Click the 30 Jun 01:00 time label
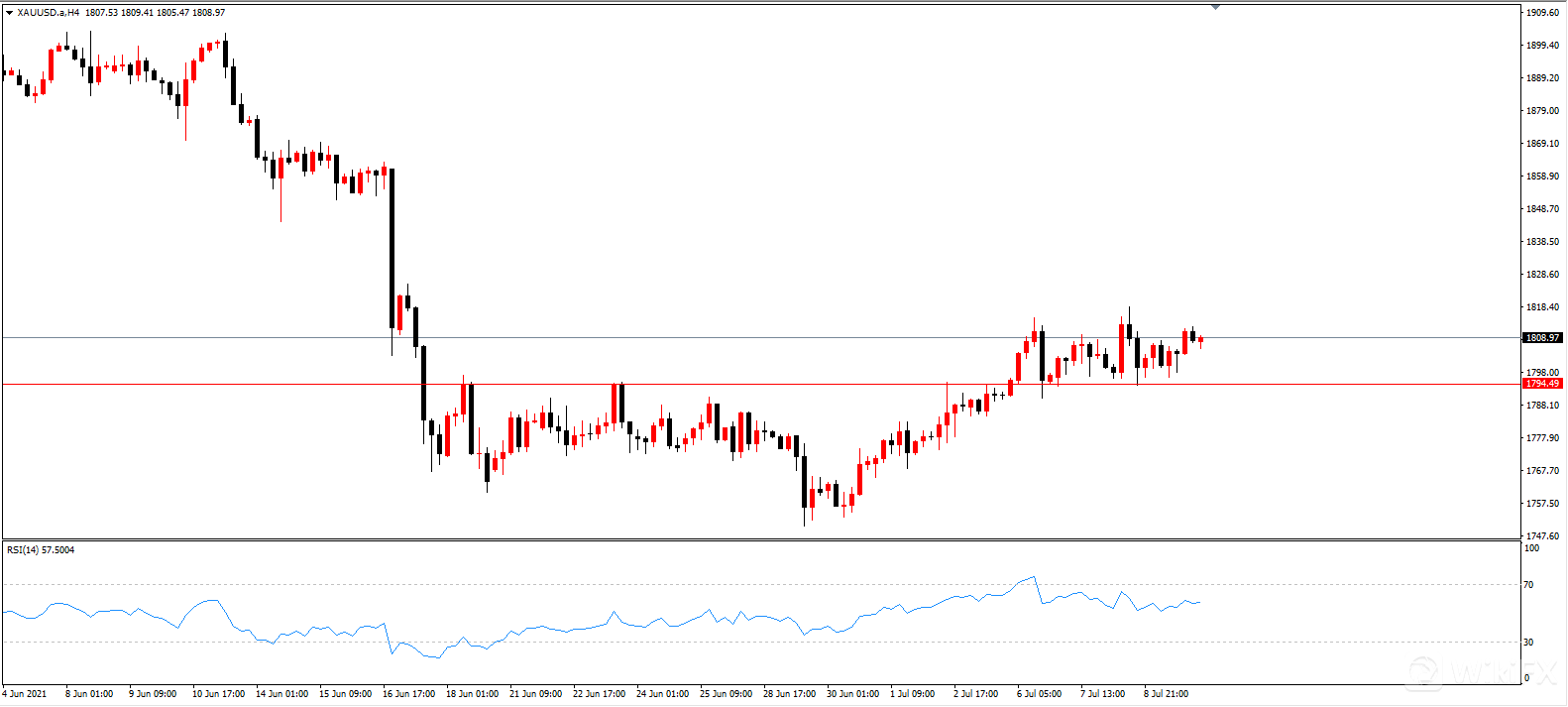Viewport: 1568px width, 707px height. tap(852, 694)
